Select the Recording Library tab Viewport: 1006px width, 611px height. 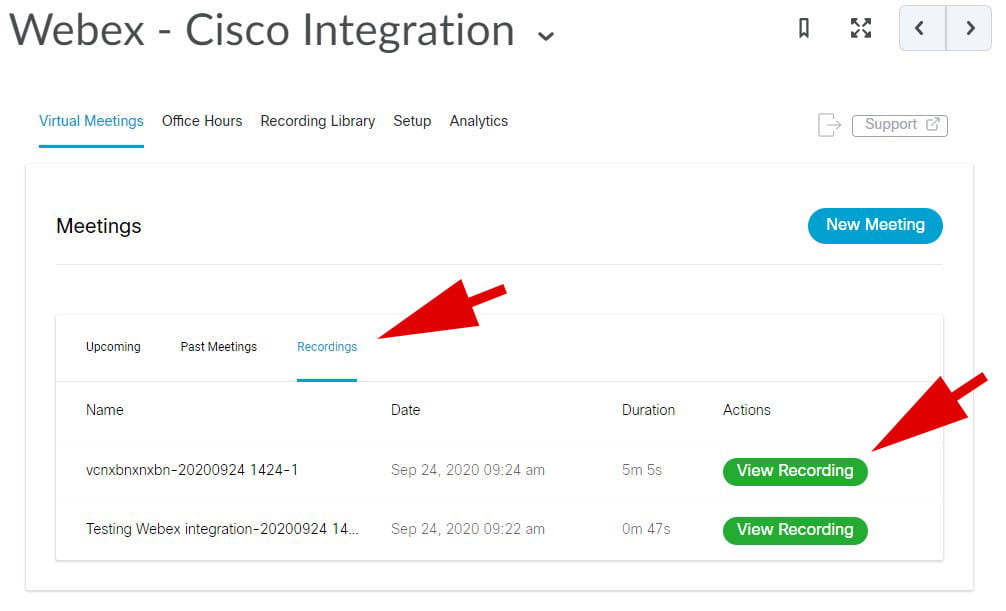(x=317, y=121)
